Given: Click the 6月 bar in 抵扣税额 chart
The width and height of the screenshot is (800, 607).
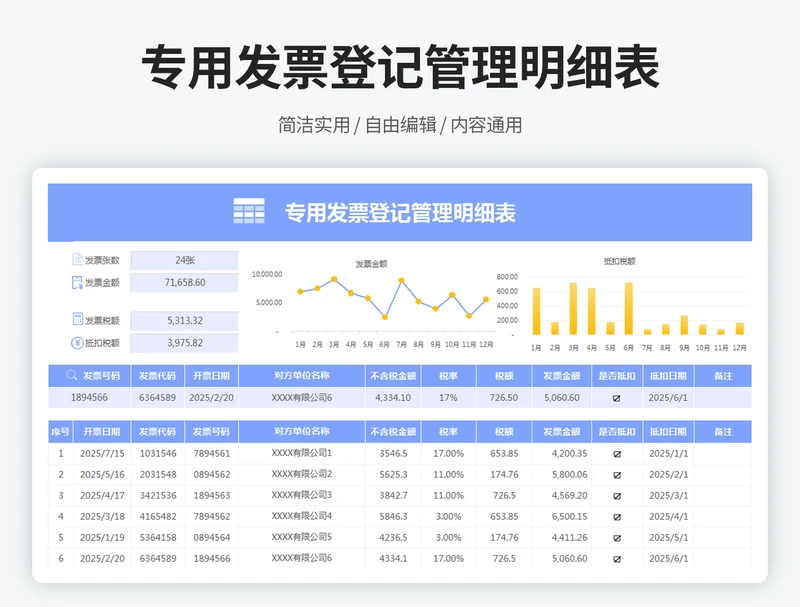Looking at the screenshot, I should tap(629, 309).
